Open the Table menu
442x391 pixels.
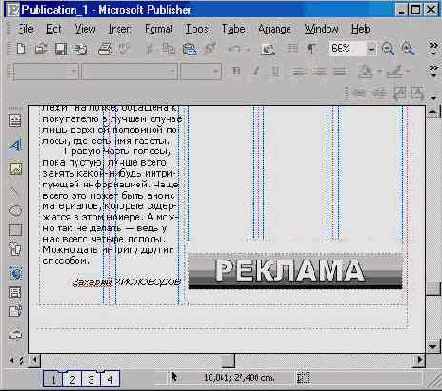[x=234, y=29]
